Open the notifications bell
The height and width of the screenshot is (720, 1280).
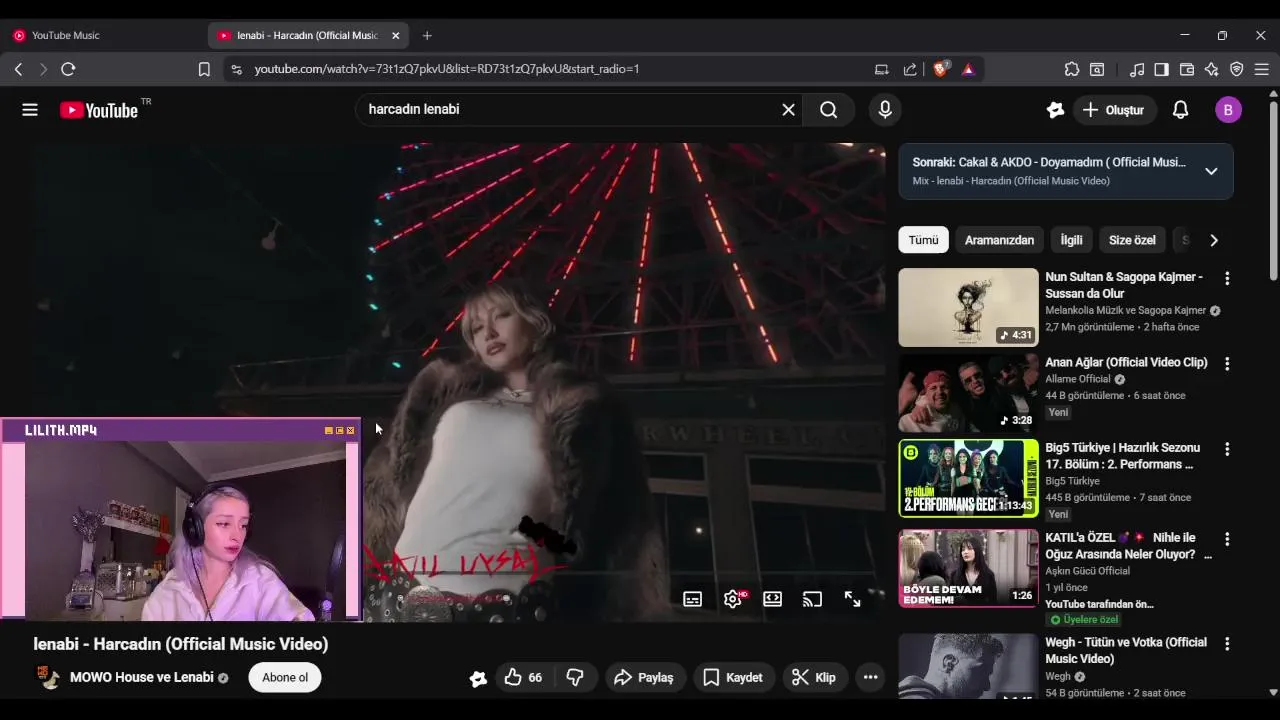pos(1180,110)
